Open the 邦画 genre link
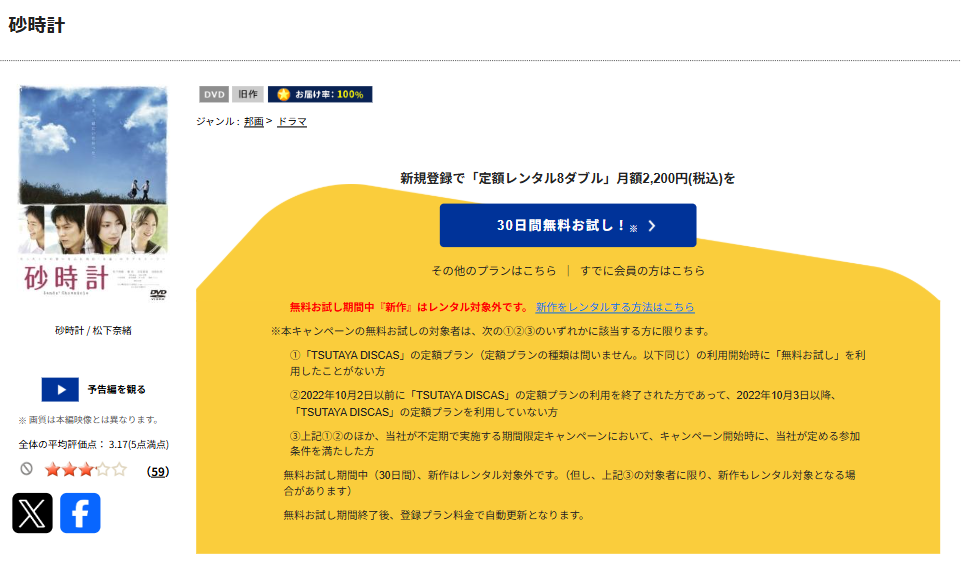The image size is (961, 570). click(254, 122)
